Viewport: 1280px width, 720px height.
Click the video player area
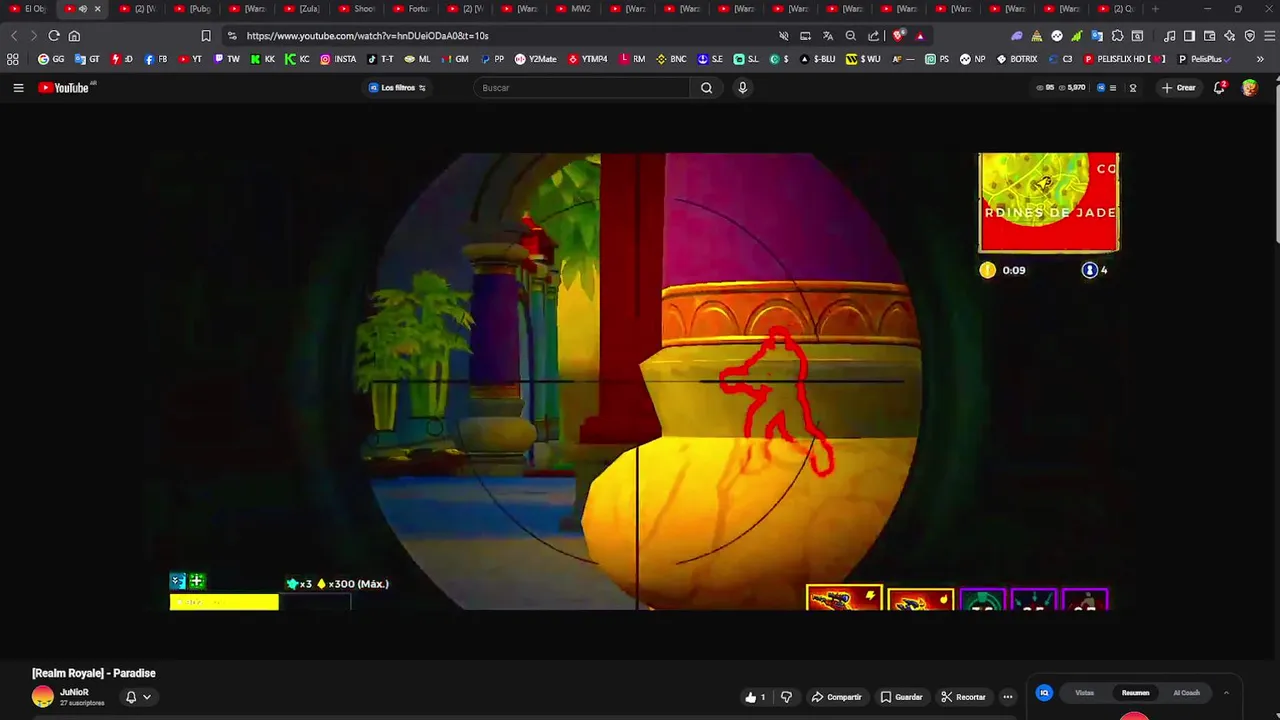[640, 381]
